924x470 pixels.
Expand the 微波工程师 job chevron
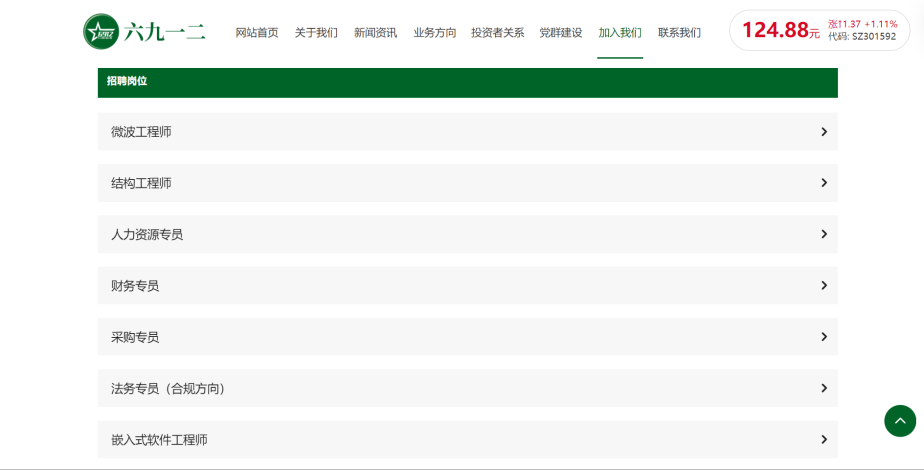click(x=824, y=132)
